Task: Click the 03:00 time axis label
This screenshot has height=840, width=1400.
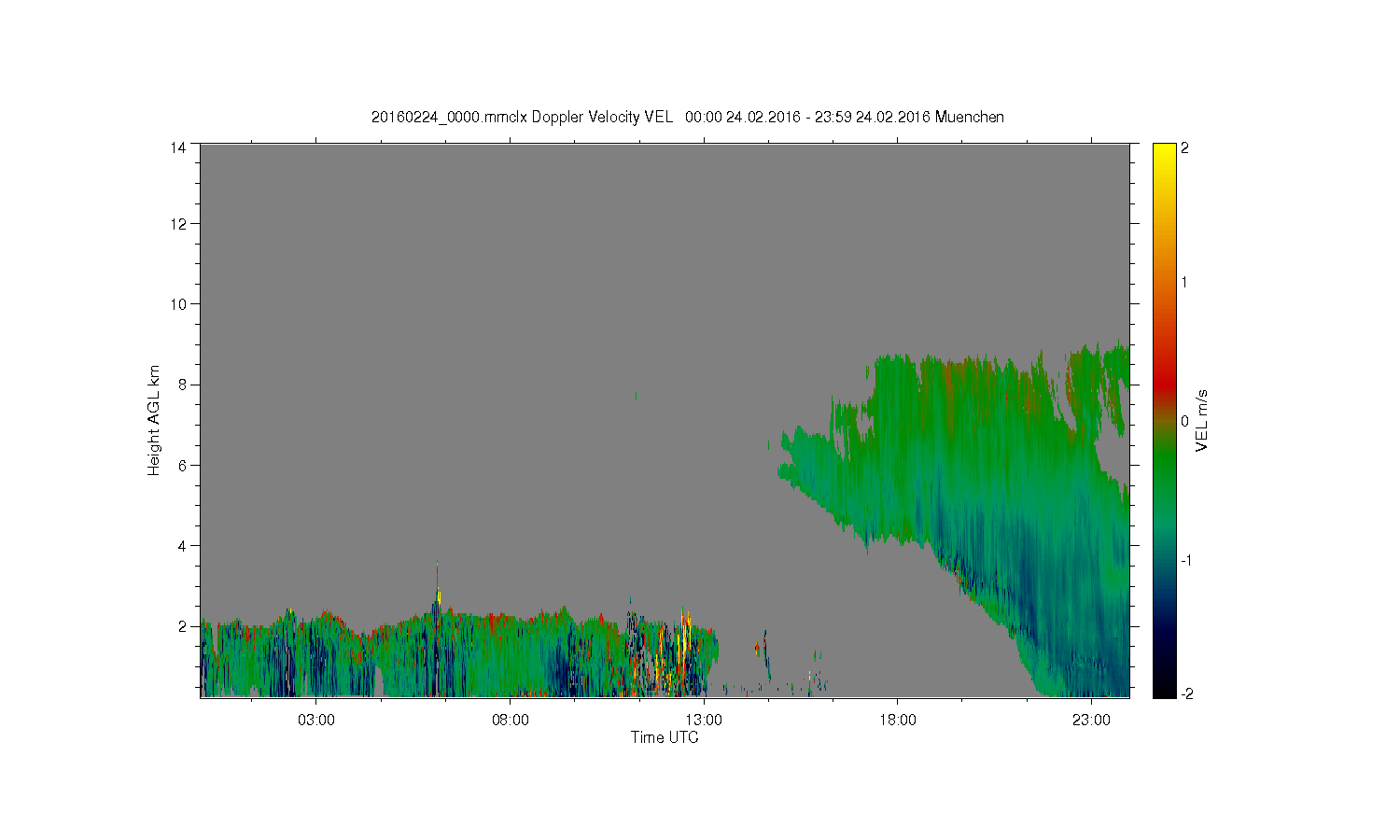Action: pyautogui.click(x=316, y=720)
